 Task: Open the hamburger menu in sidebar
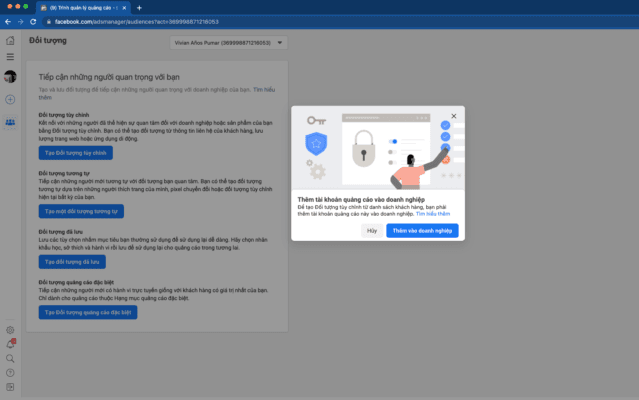[x=10, y=58]
